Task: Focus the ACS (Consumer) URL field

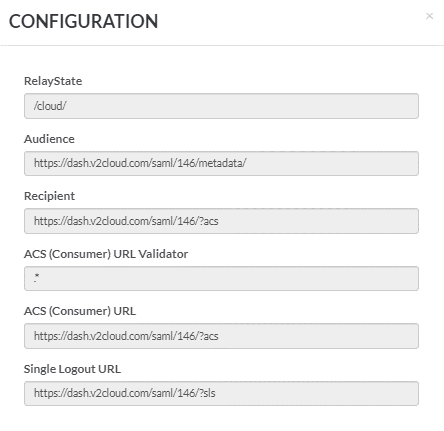Action: click(221, 336)
